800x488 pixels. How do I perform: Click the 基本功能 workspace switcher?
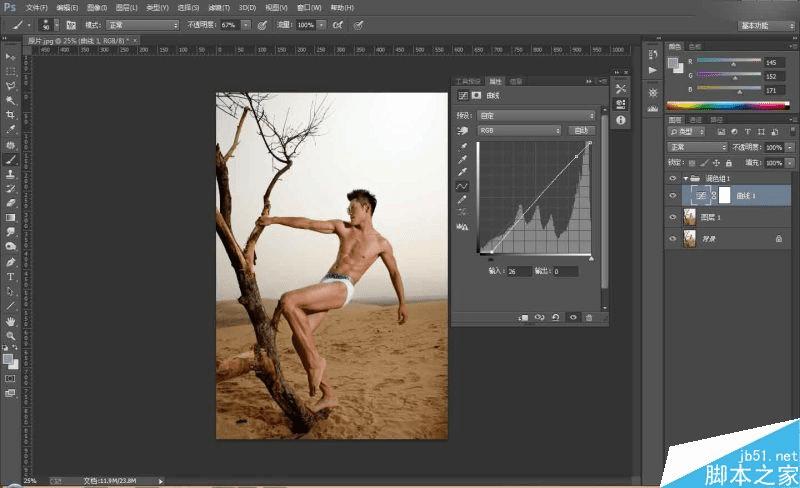(x=765, y=23)
